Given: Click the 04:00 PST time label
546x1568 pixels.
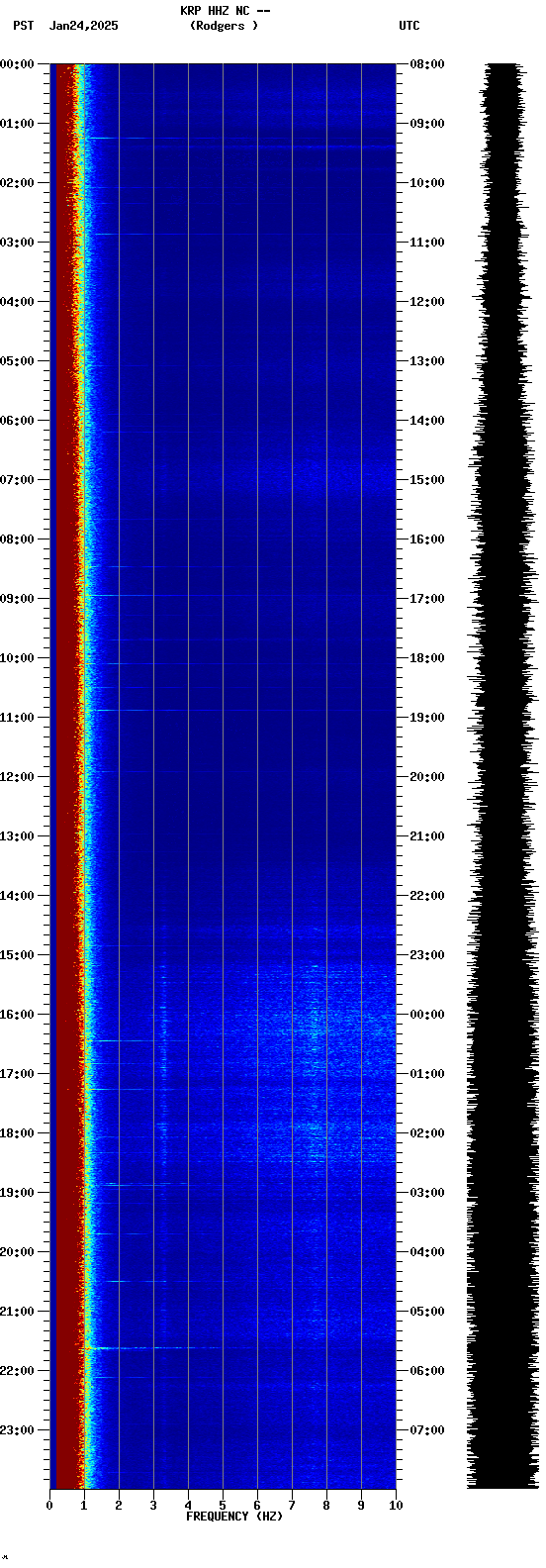Looking at the screenshot, I should point(18,302).
